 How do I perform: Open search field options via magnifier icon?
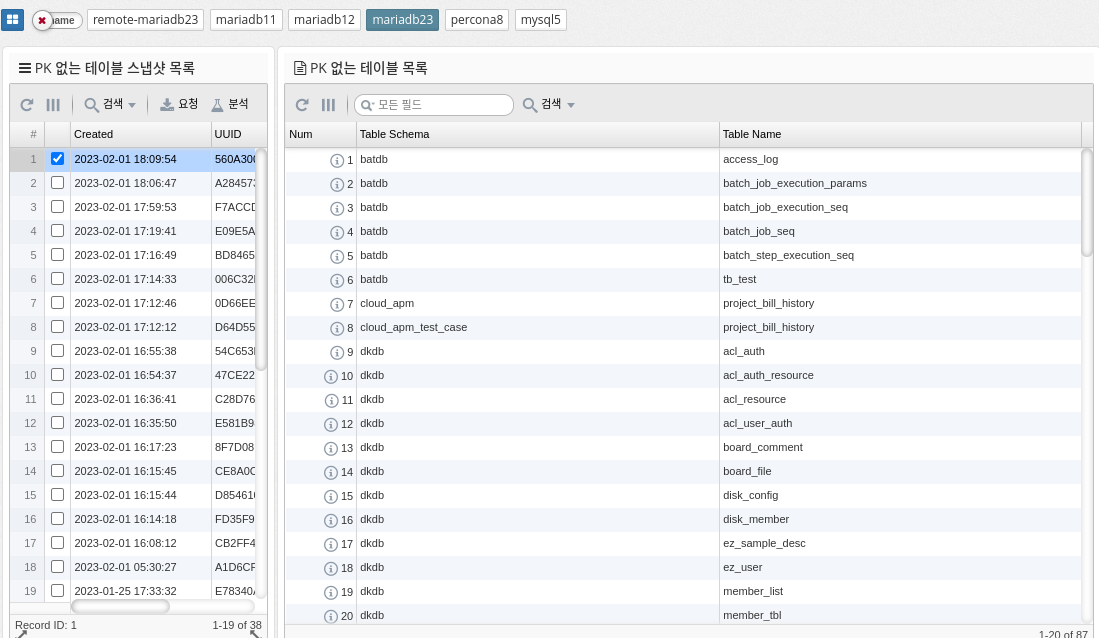point(367,105)
